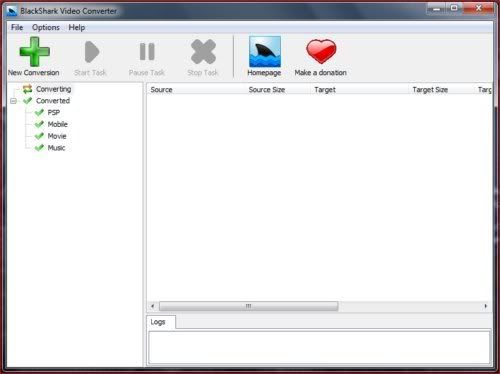This screenshot has width=500, height=374.
Task: Select the Mobile category
Action: (x=58, y=124)
